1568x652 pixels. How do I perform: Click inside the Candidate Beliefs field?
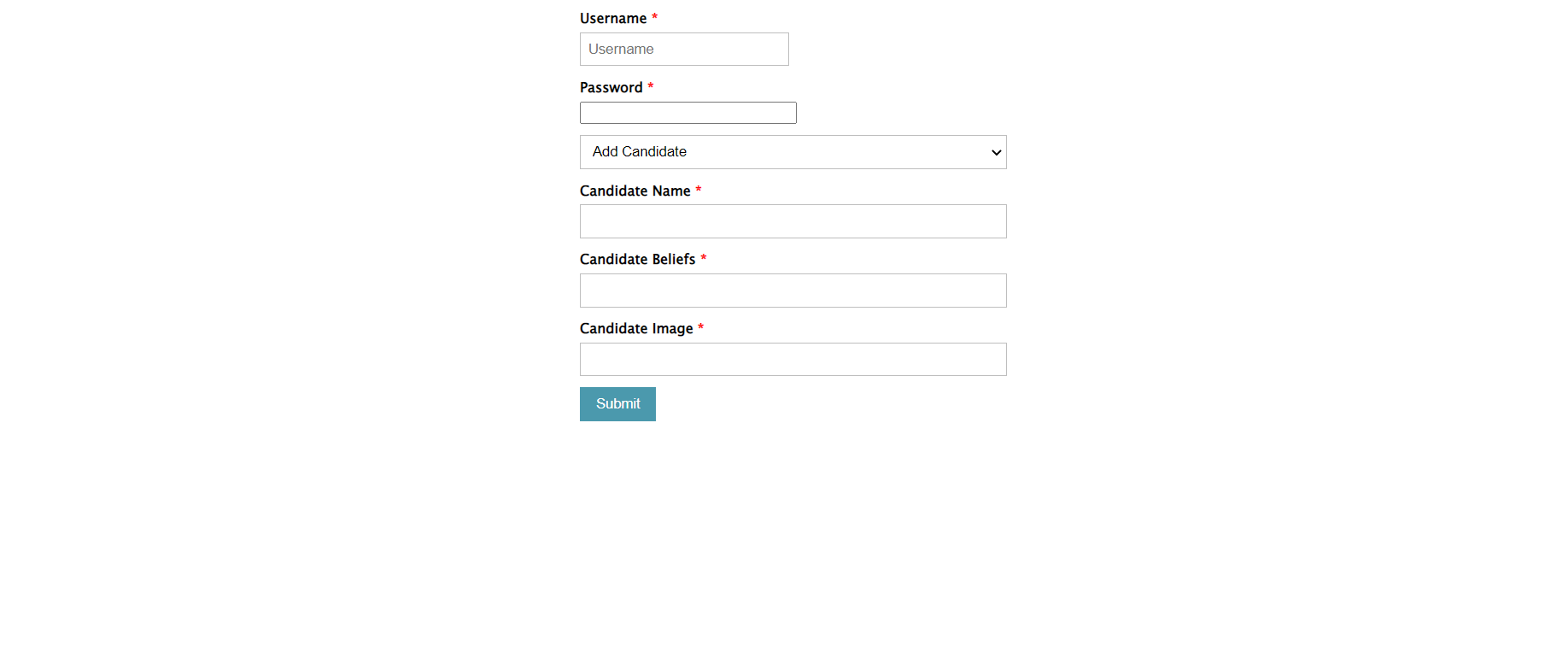[793, 291]
